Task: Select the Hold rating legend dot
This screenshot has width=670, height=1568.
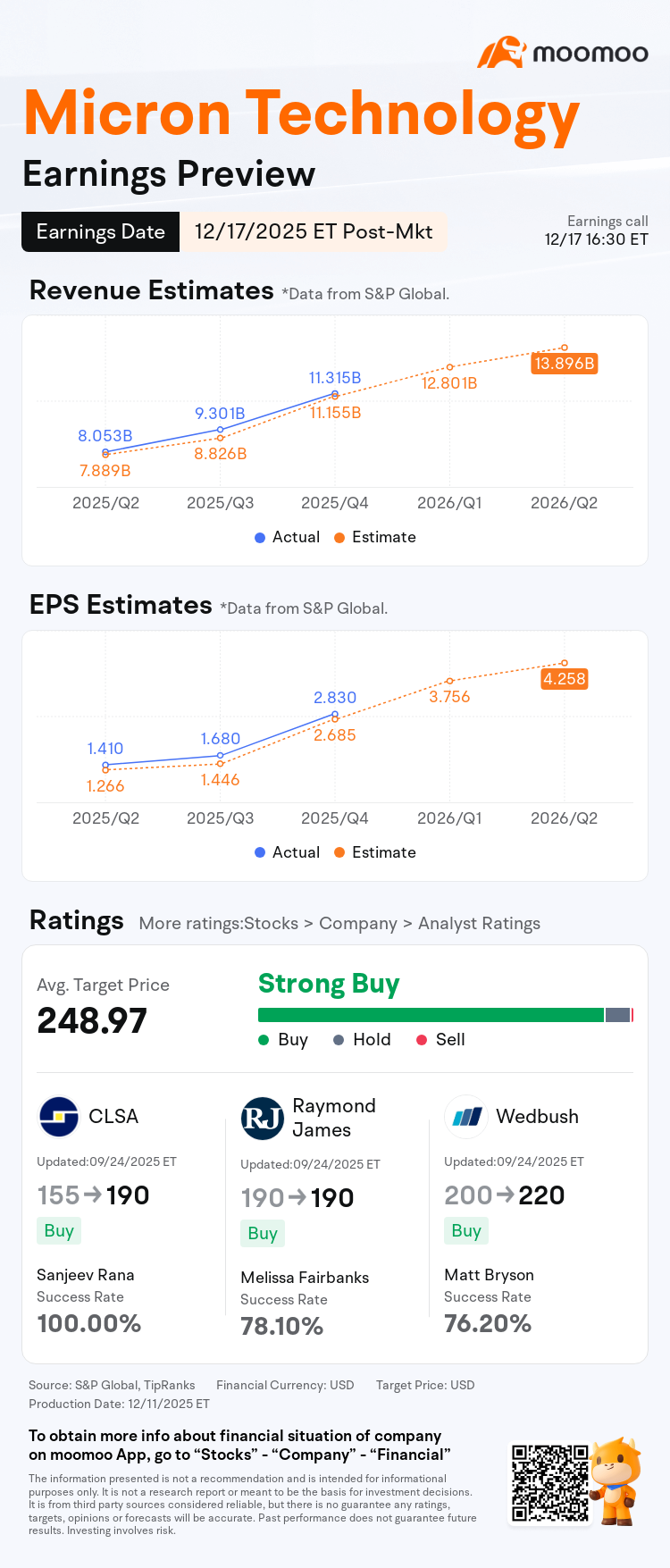Action: coord(339,1040)
